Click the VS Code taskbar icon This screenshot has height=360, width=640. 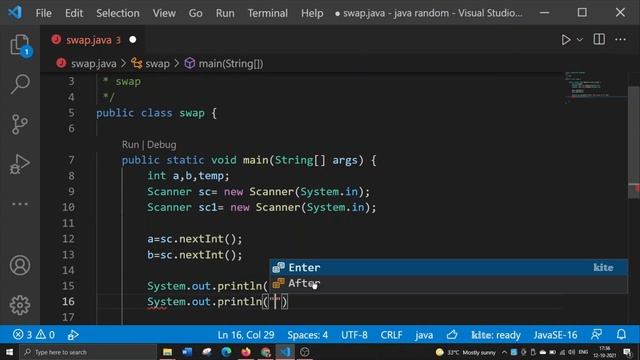[285, 352]
